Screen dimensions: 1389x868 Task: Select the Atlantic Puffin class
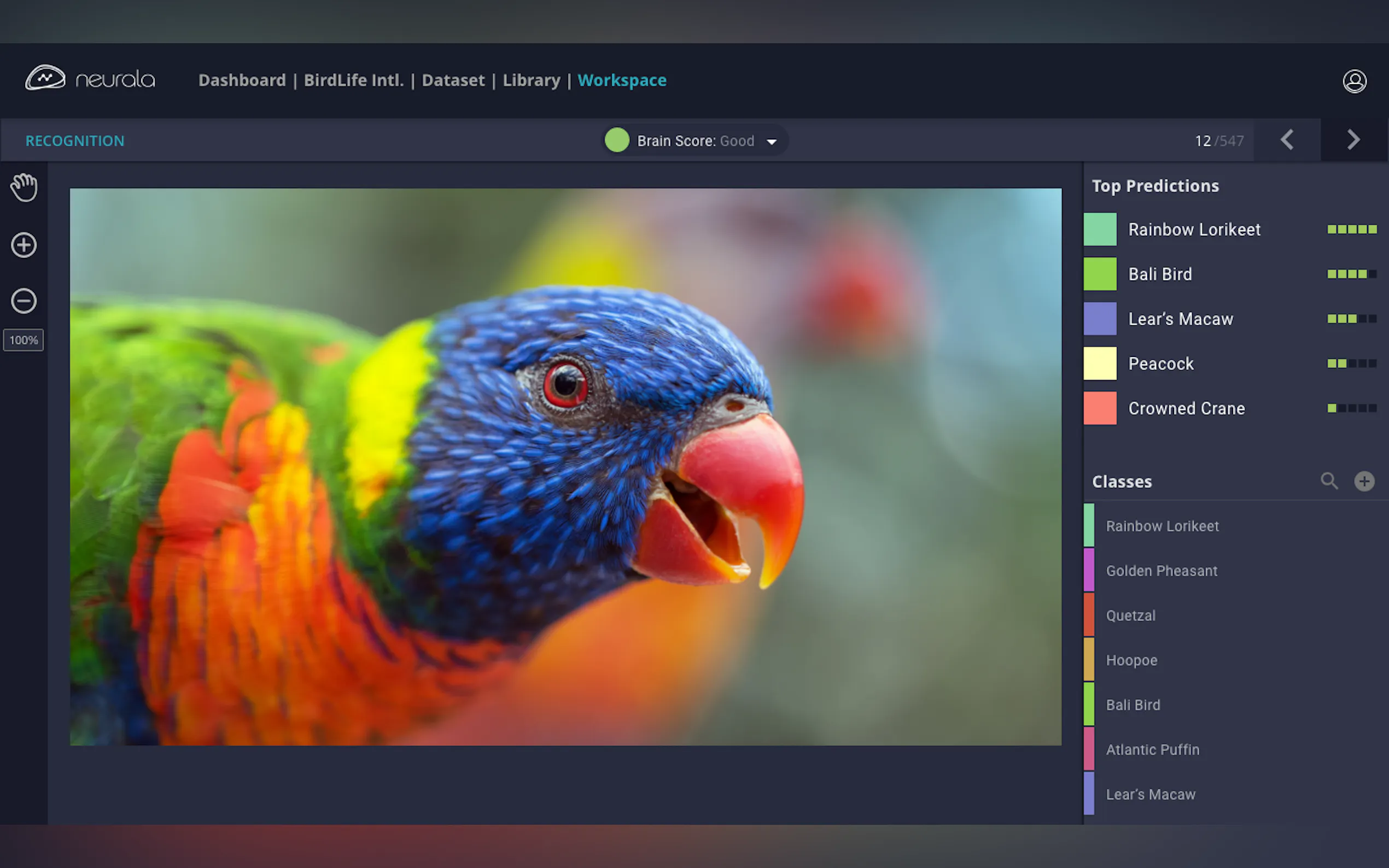(1152, 750)
